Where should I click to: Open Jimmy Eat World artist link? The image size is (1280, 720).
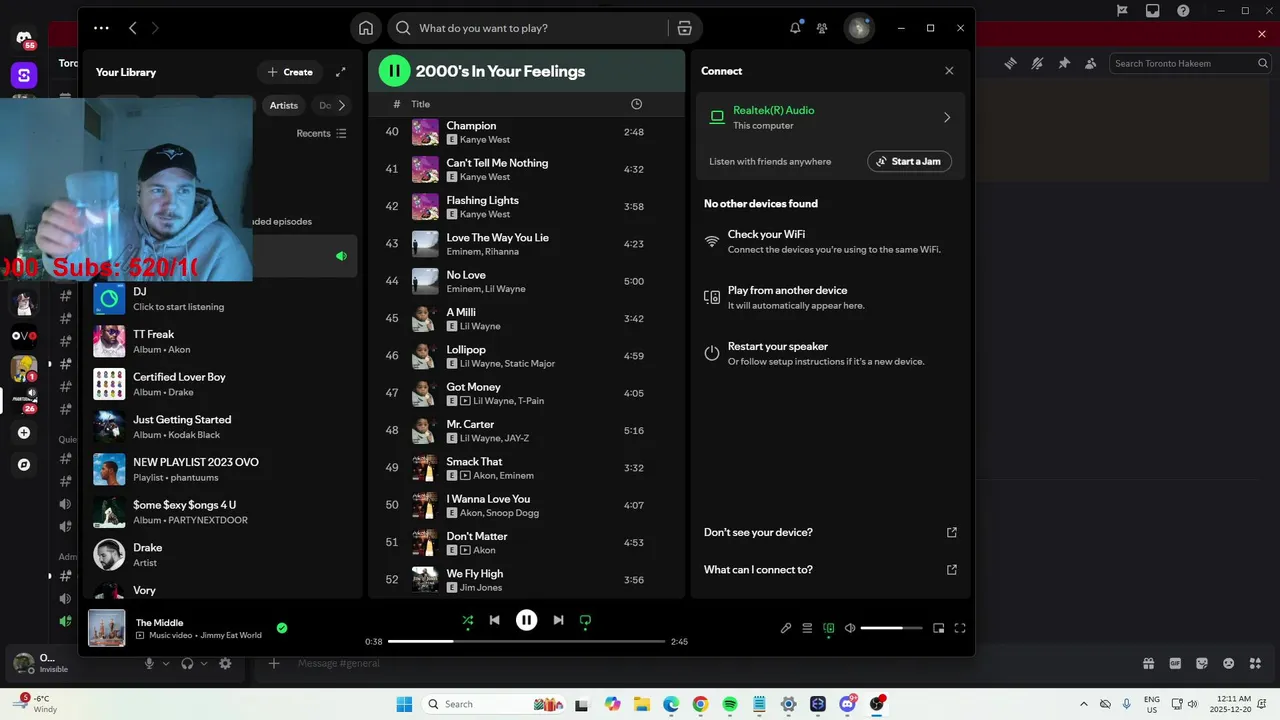click(x=231, y=635)
